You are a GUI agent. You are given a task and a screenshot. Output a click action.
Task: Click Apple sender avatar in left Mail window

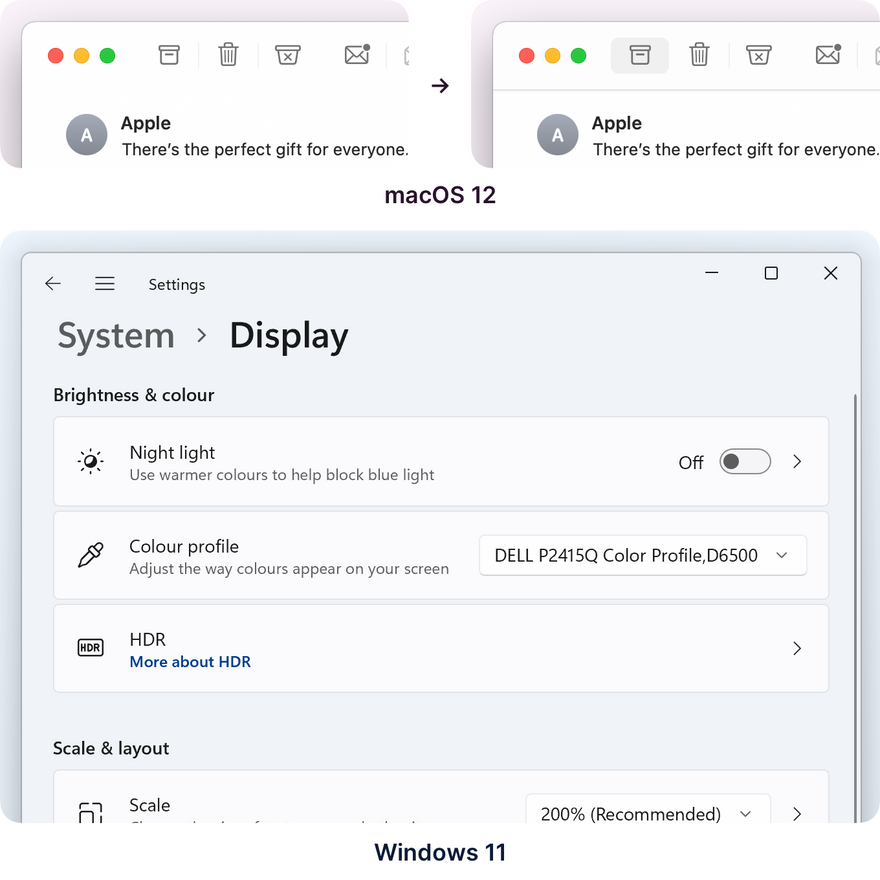86,135
